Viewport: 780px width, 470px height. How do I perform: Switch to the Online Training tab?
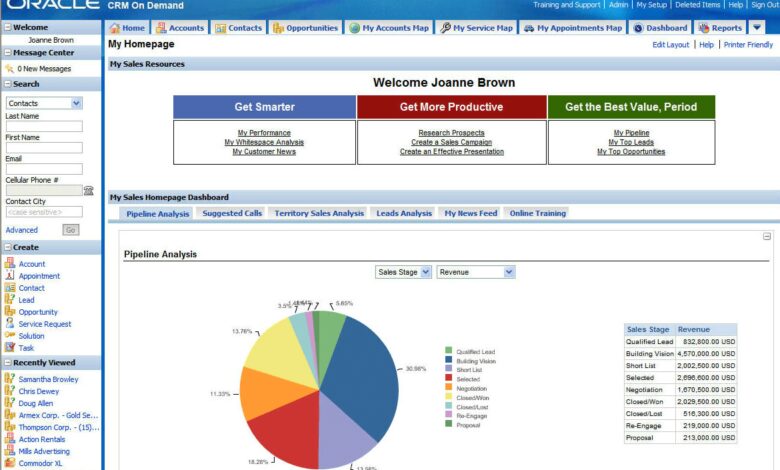tap(537, 213)
